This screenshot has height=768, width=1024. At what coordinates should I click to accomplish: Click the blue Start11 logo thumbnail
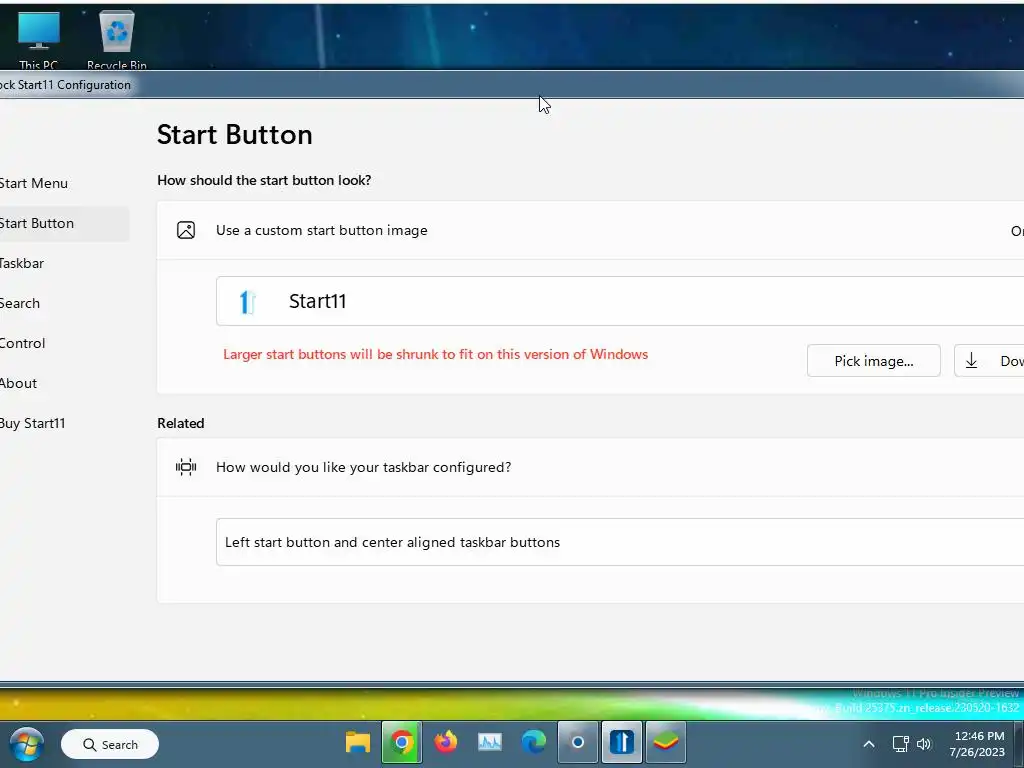click(x=247, y=302)
